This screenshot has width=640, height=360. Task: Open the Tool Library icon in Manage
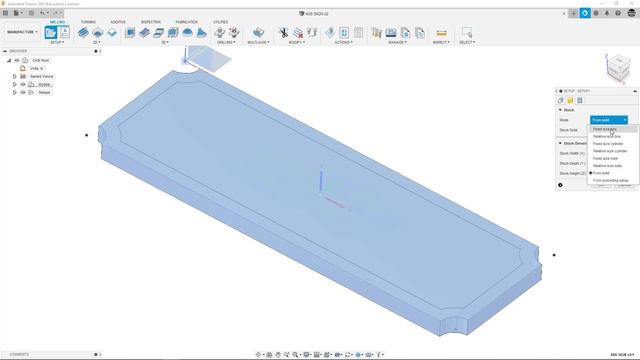point(376,32)
